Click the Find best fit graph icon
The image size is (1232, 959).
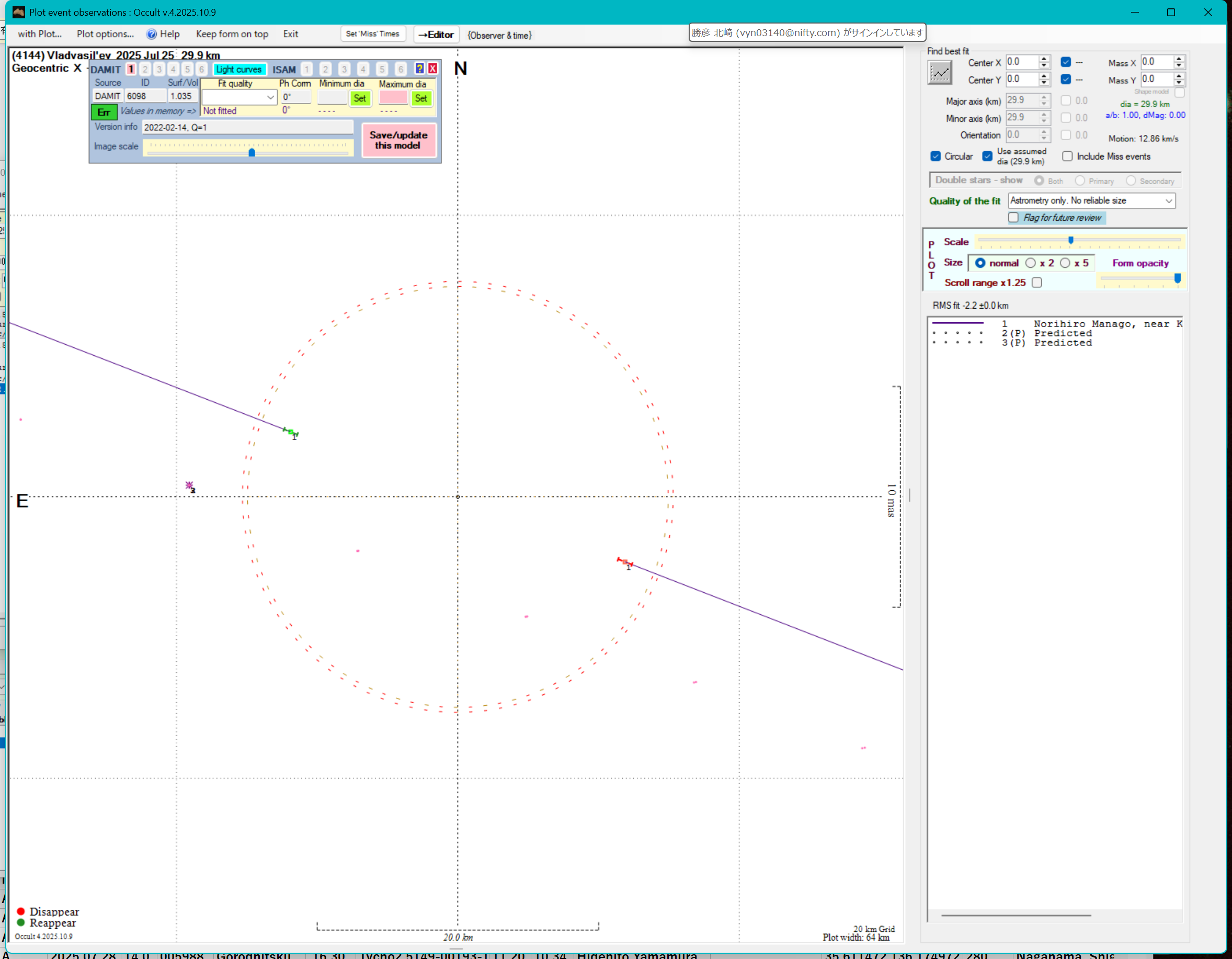pos(939,72)
